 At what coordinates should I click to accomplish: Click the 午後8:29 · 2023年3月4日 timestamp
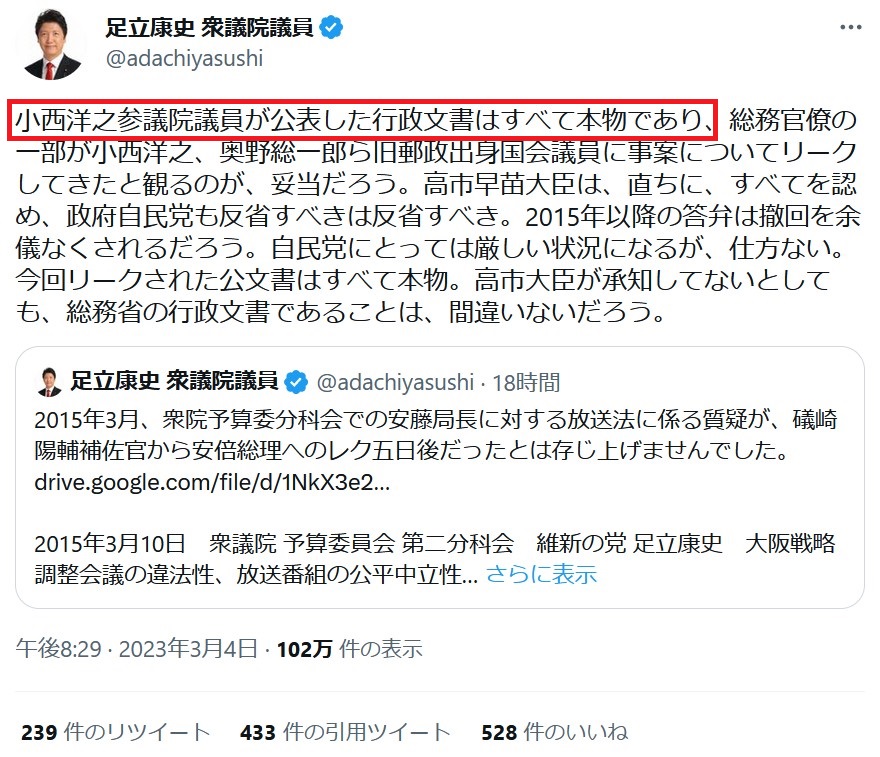click(136, 649)
